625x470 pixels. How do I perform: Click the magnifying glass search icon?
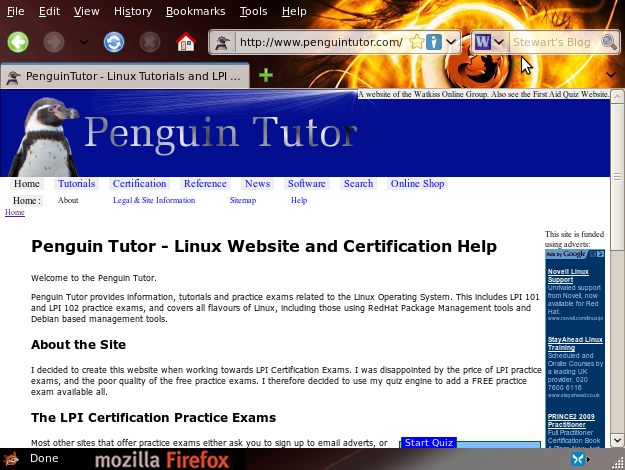coord(609,42)
